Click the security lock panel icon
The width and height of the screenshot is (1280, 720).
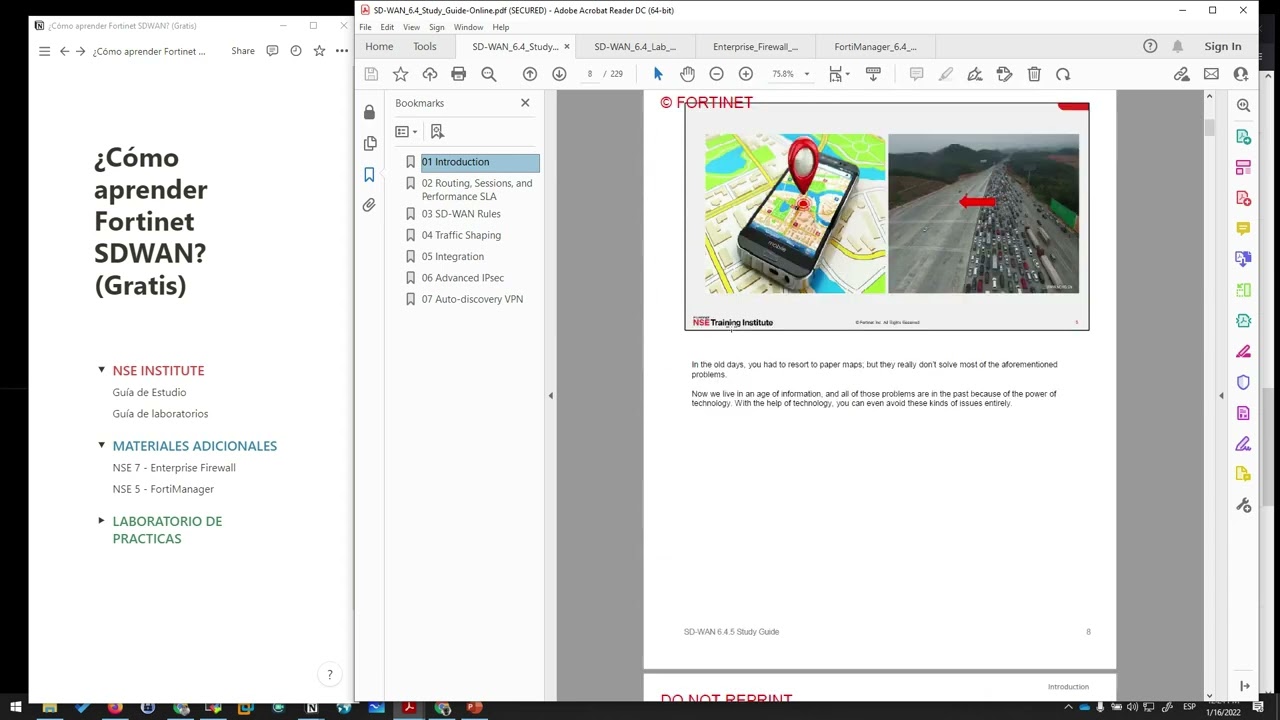tap(369, 112)
